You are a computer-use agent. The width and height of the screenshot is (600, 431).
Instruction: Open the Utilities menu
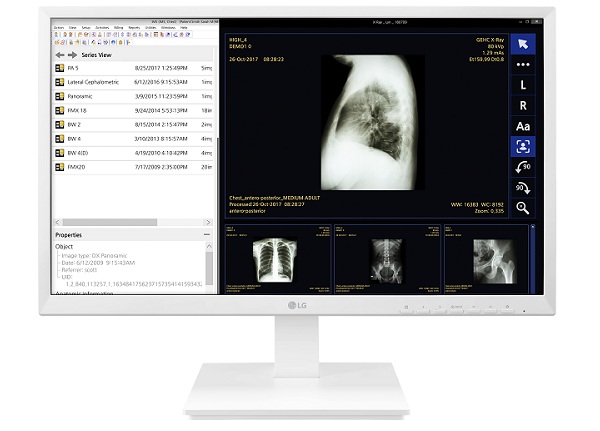click(x=151, y=28)
